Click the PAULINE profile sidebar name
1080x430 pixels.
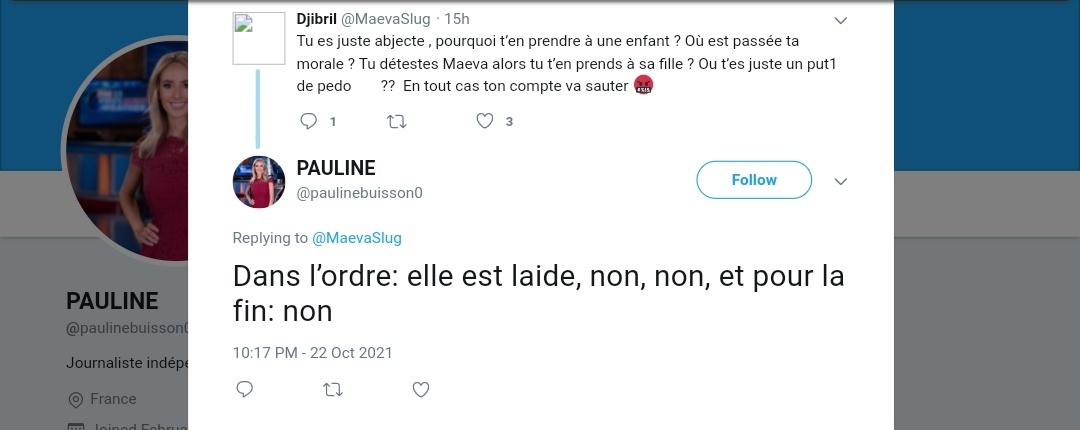tap(112, 301)
